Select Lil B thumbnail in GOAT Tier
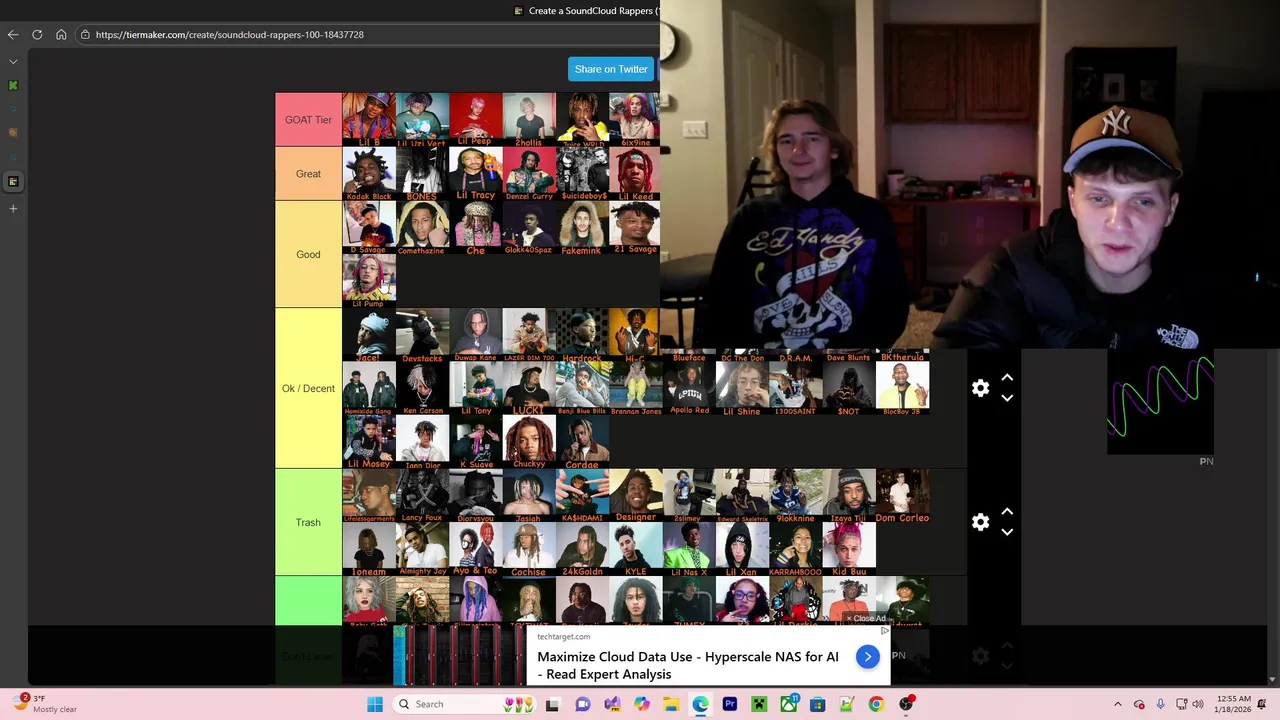Screen dimensions: 1280x720 point(369,120)
